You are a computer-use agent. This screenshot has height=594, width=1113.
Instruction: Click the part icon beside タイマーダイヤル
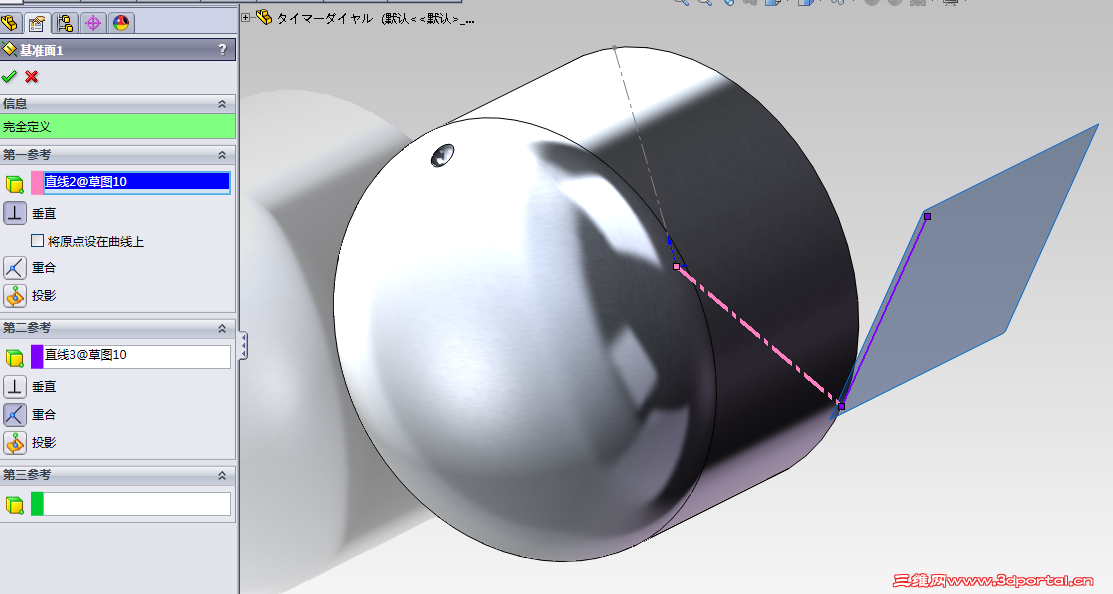pos(264,17)
